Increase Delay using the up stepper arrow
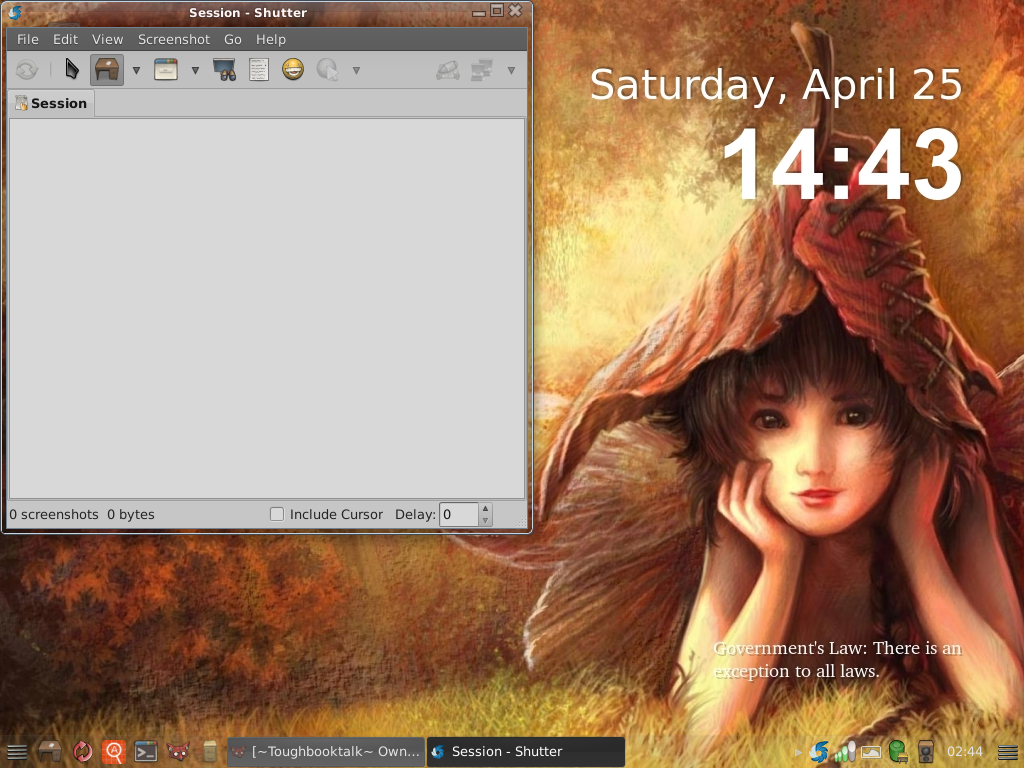 (485, 509)
